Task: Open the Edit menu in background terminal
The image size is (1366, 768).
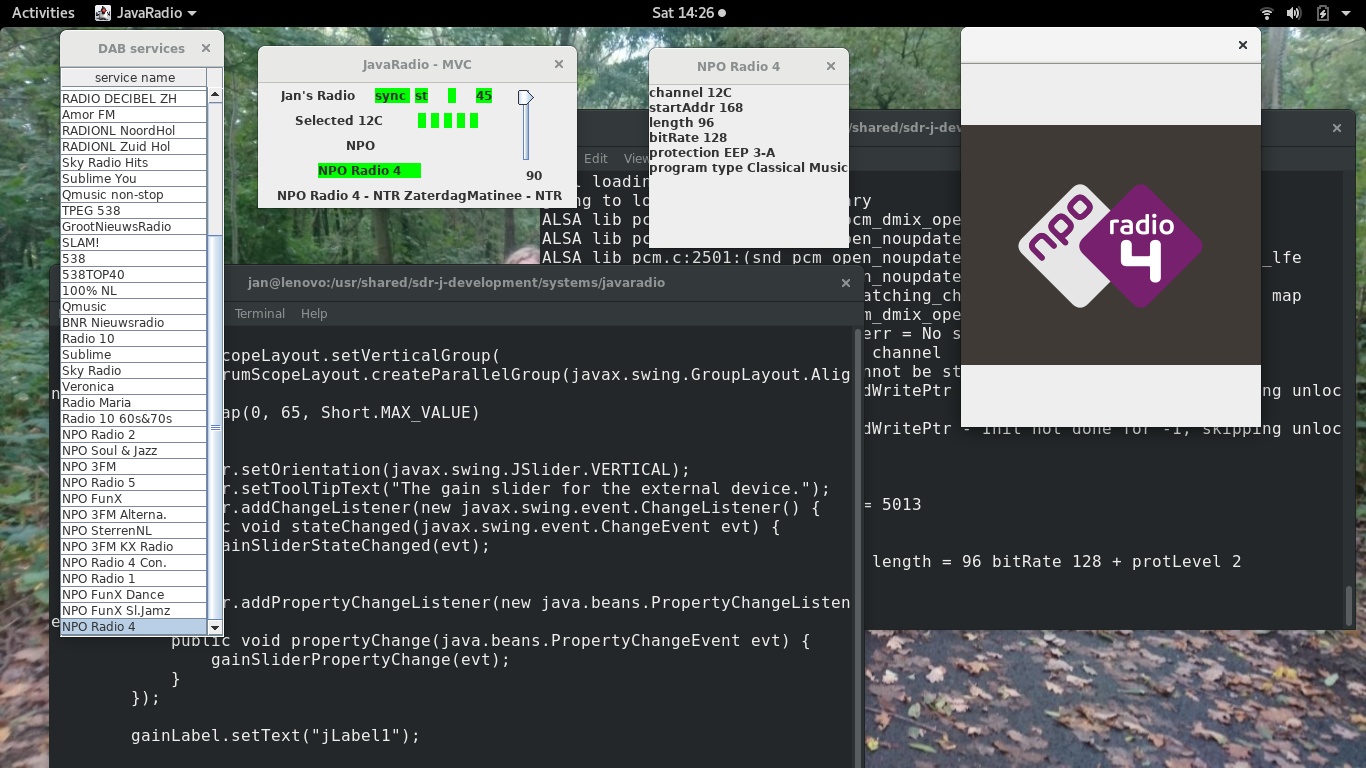Action: 596,158
